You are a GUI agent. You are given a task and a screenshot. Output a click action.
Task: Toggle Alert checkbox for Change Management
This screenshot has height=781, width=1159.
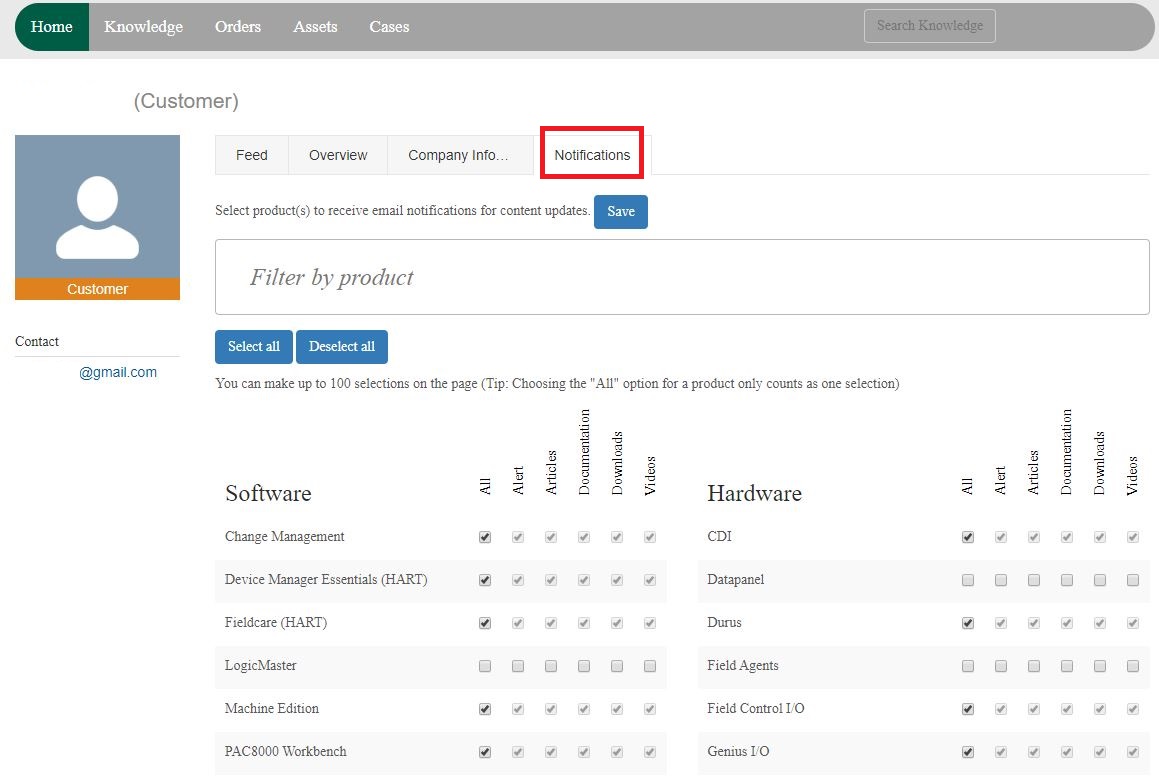tap(518, 537)
